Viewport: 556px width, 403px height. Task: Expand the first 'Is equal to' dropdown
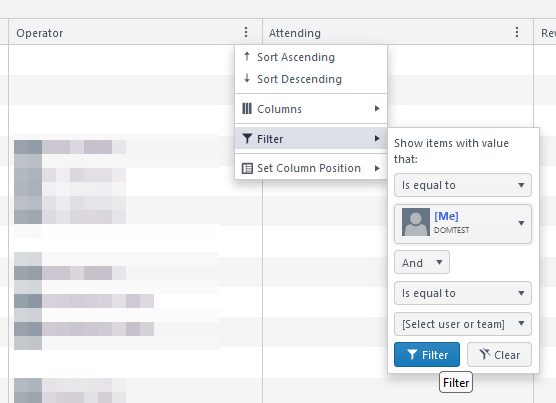click(463, 185)
